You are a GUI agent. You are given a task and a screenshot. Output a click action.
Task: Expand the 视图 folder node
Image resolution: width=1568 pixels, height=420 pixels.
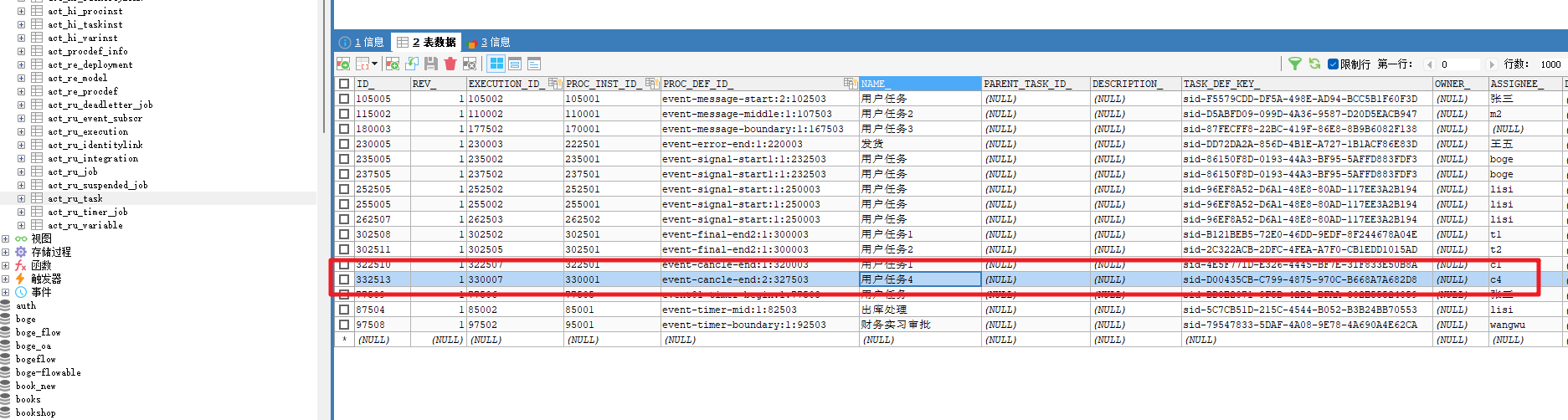[6, 238]
